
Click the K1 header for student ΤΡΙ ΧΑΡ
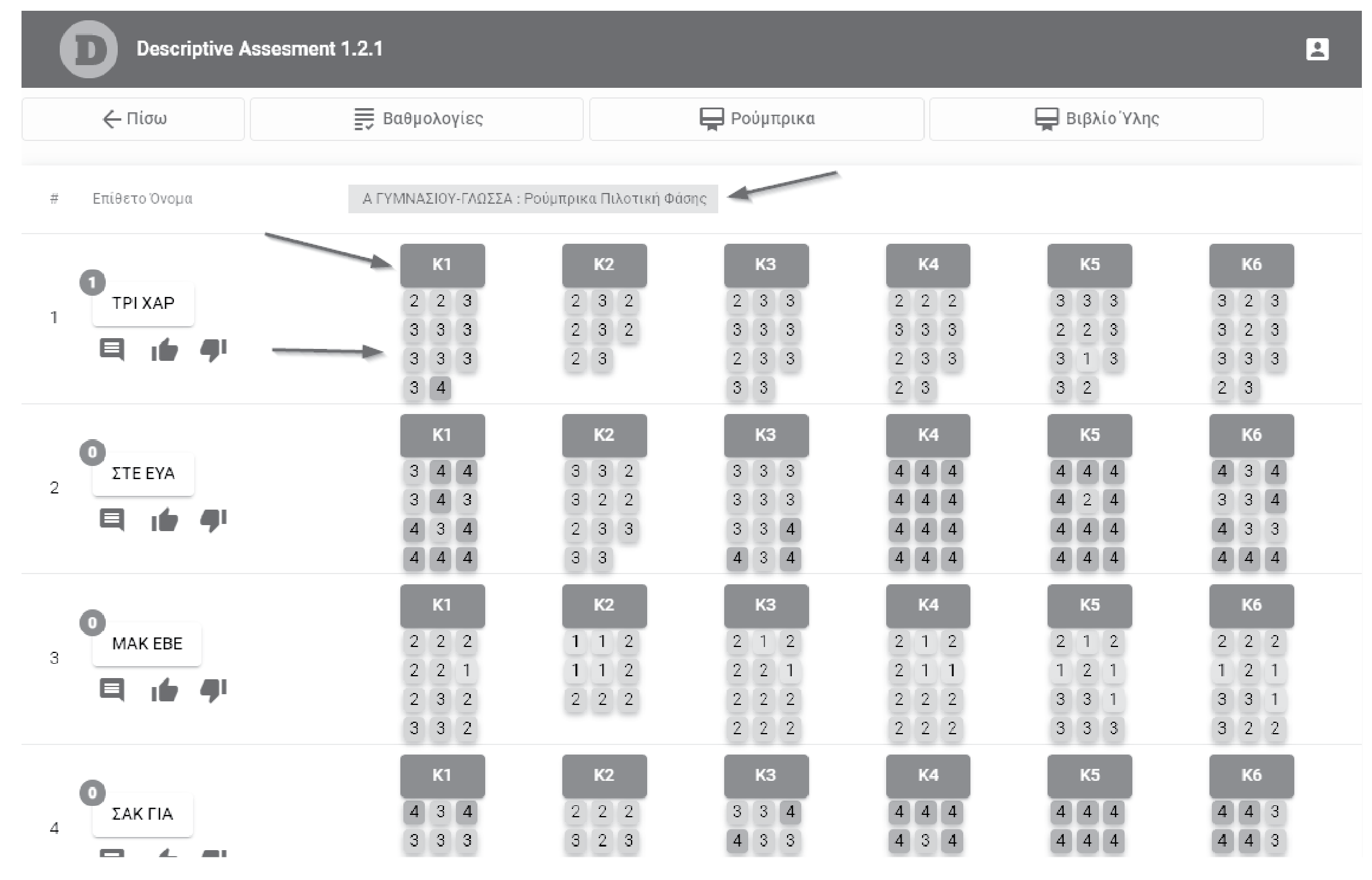click(x=442, y=265)
